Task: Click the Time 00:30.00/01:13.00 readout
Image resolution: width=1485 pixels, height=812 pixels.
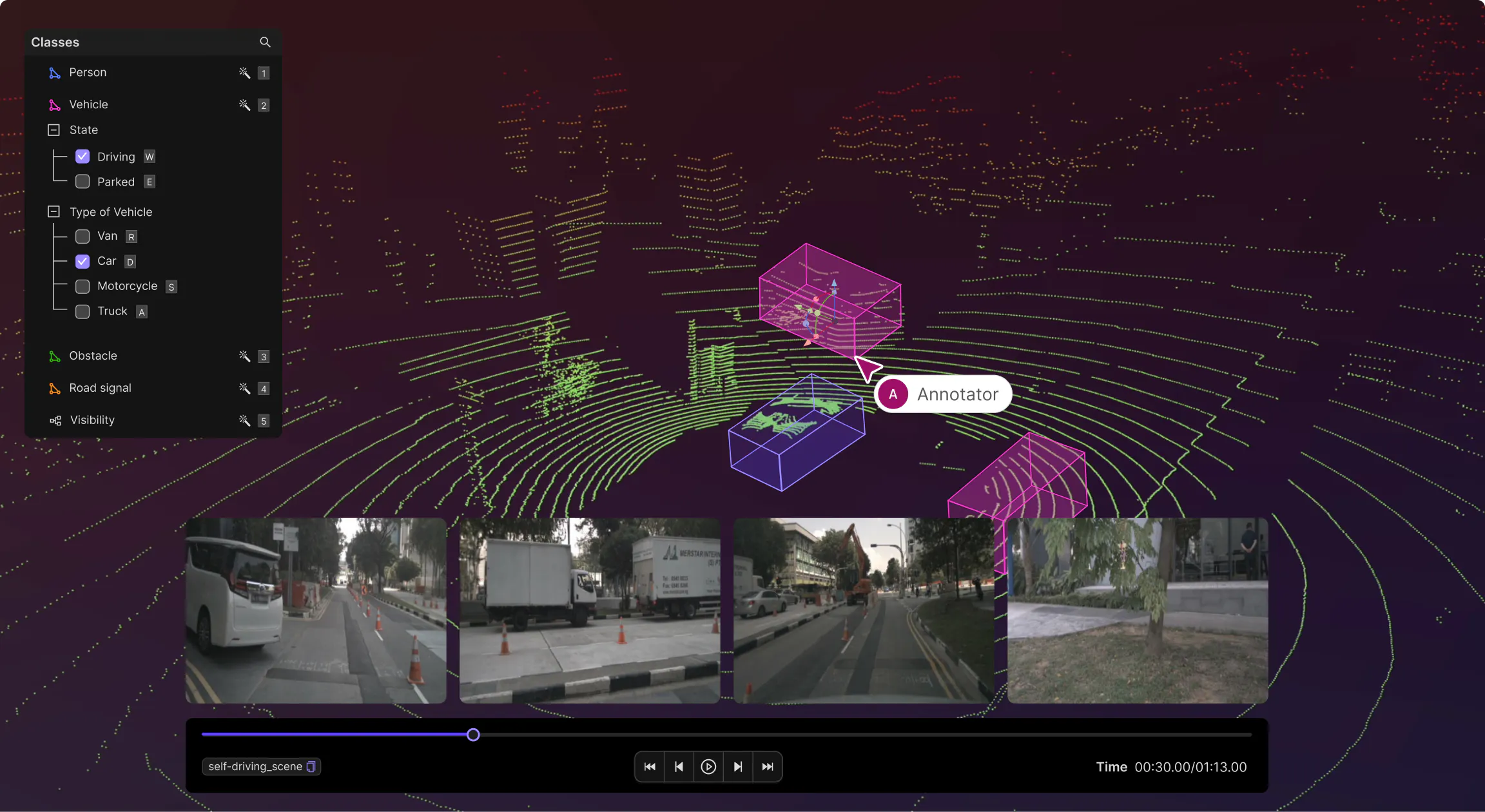Action: 1171,767
